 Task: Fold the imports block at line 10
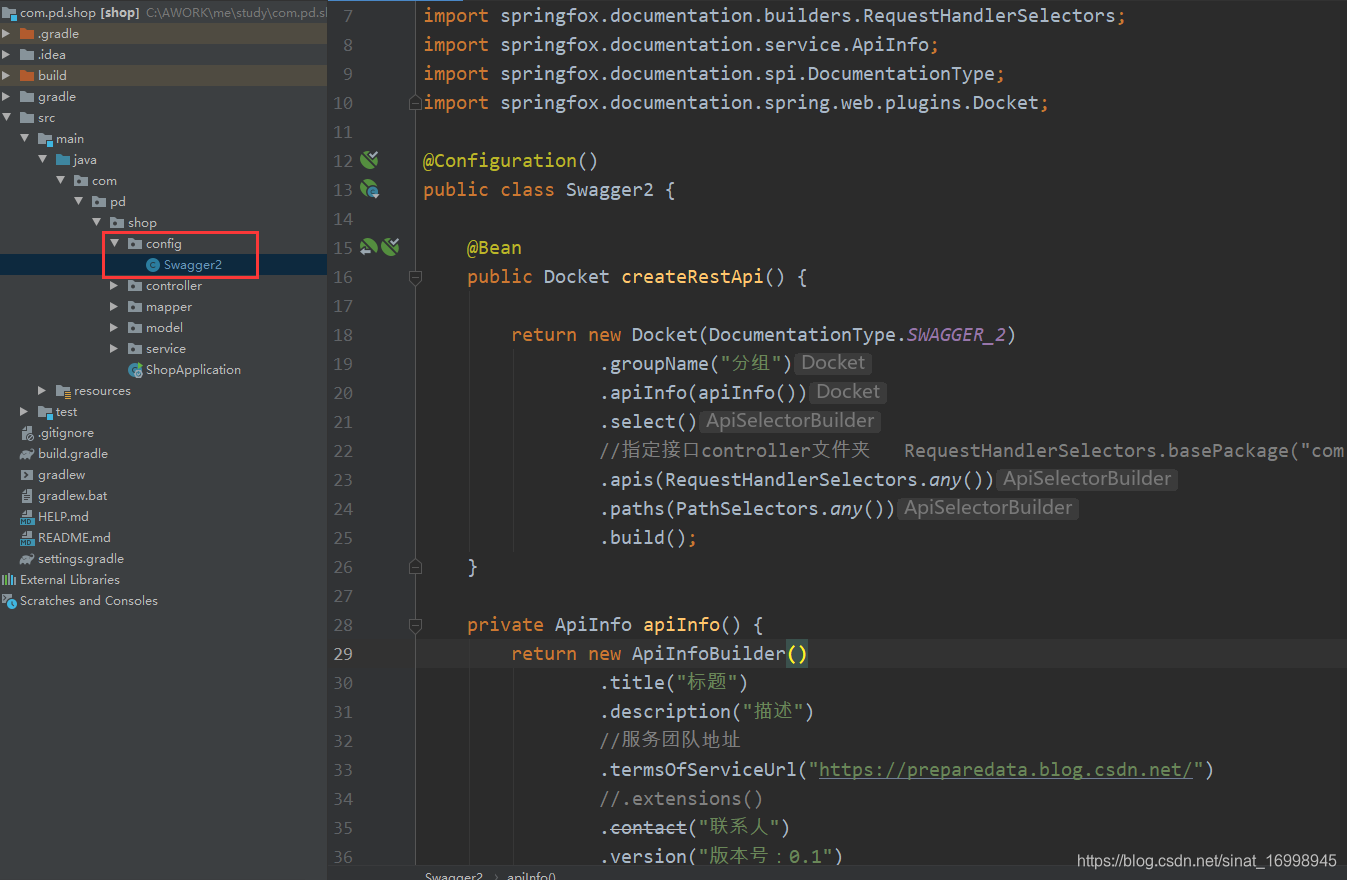tap(415, 103)
